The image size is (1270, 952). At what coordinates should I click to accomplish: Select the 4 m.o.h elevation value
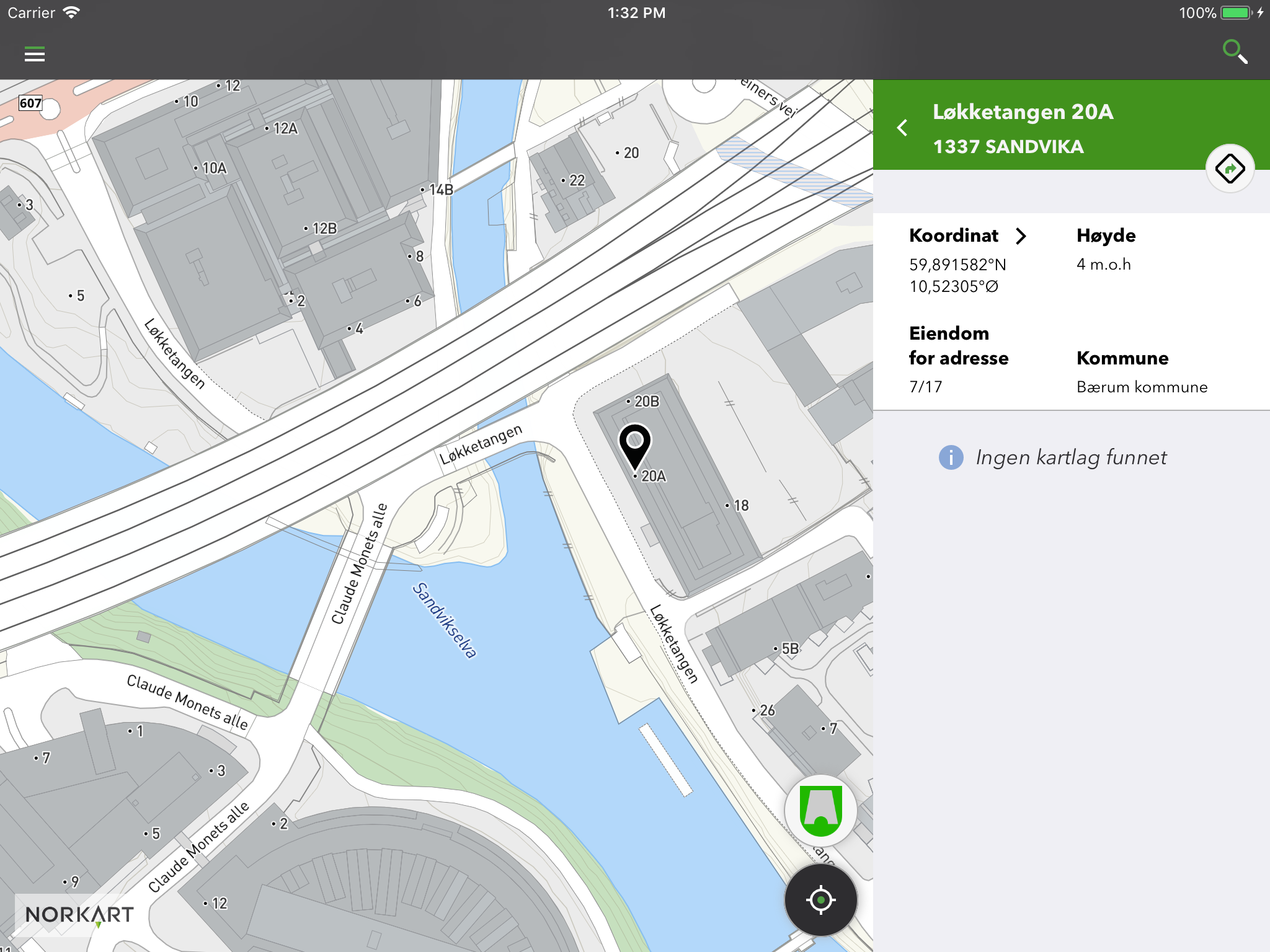coord(1104,265)
